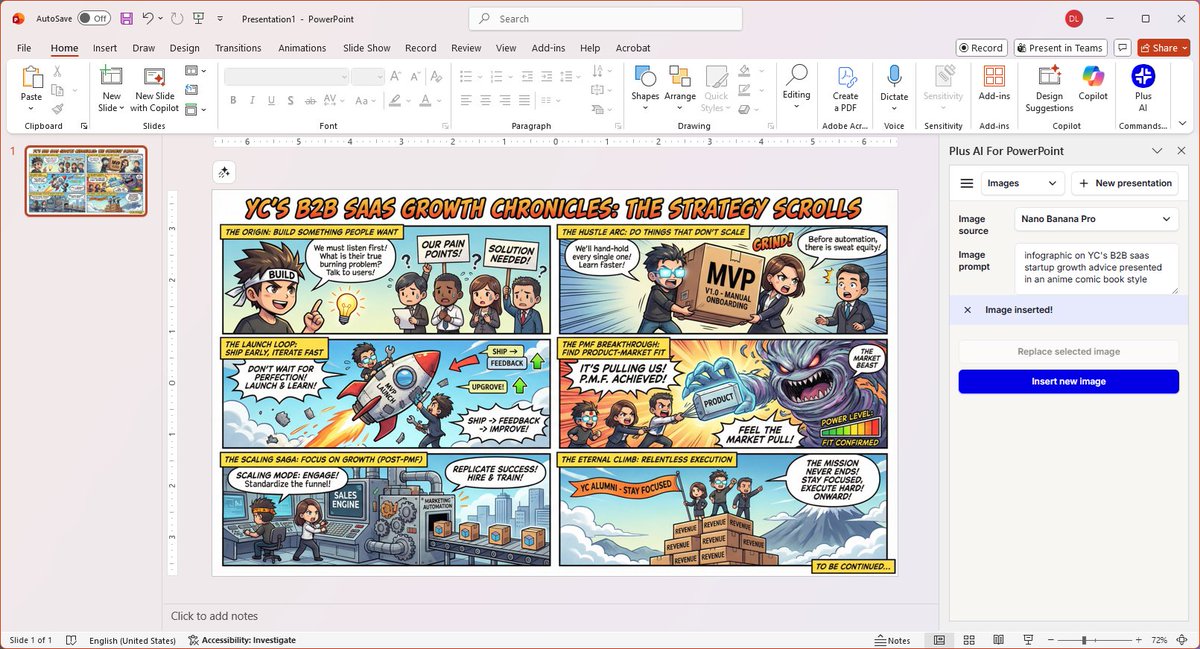Open the Plus AI hamburger menu

pos(966,183)
